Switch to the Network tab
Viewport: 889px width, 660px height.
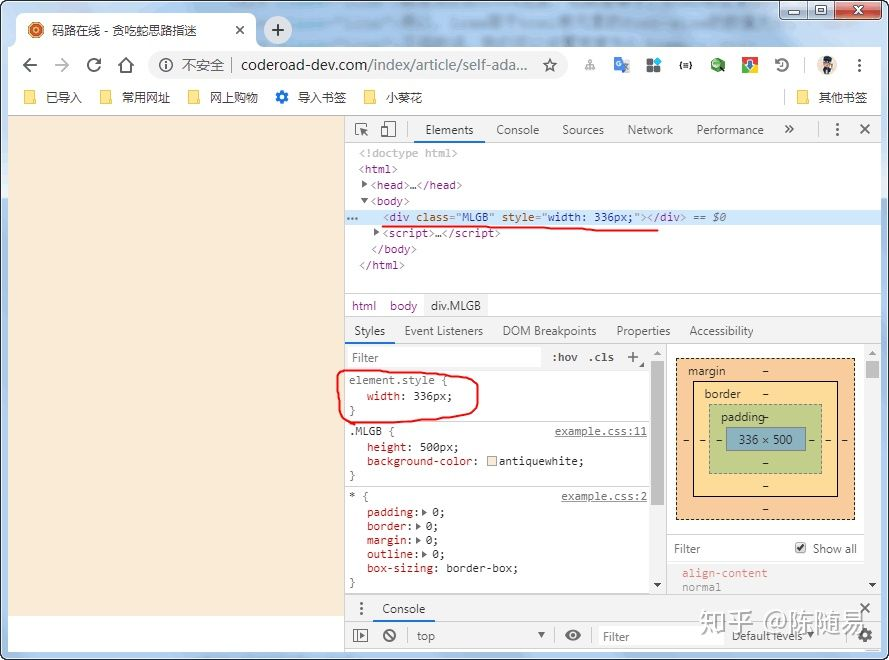pyautogui.click(x=650, y=130)
